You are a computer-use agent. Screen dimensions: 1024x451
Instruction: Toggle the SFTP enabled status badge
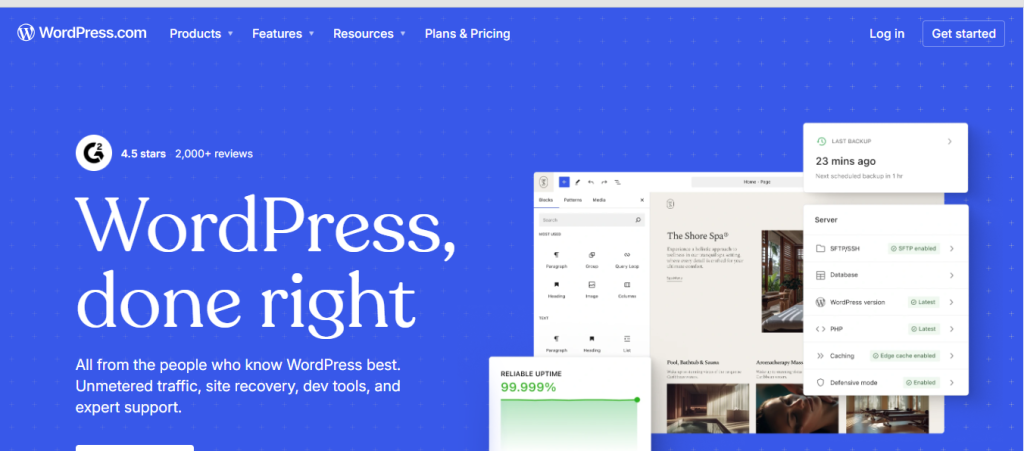[x=914, y=248]
